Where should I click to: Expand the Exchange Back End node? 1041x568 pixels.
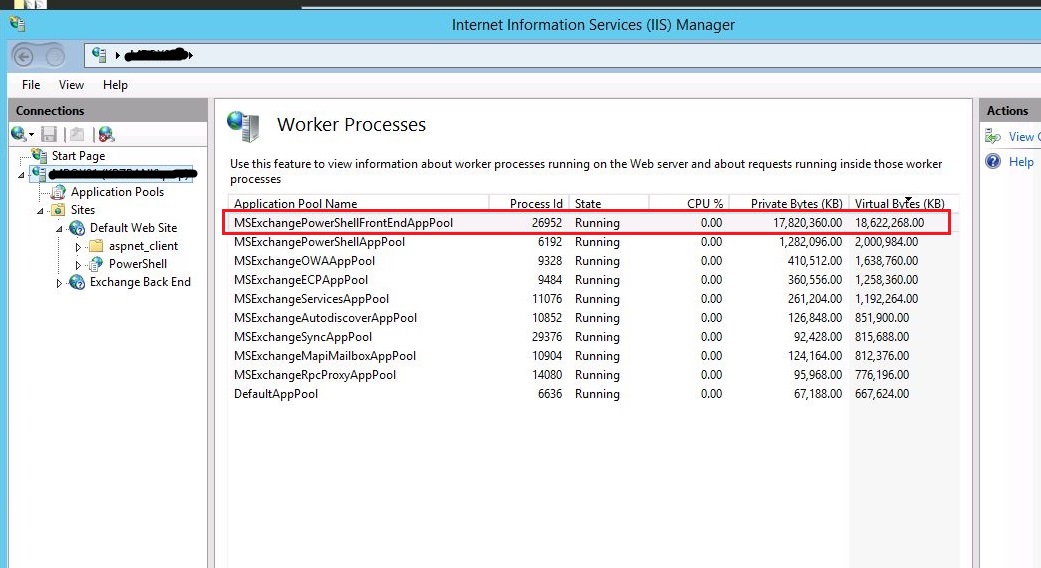[59, 283]
